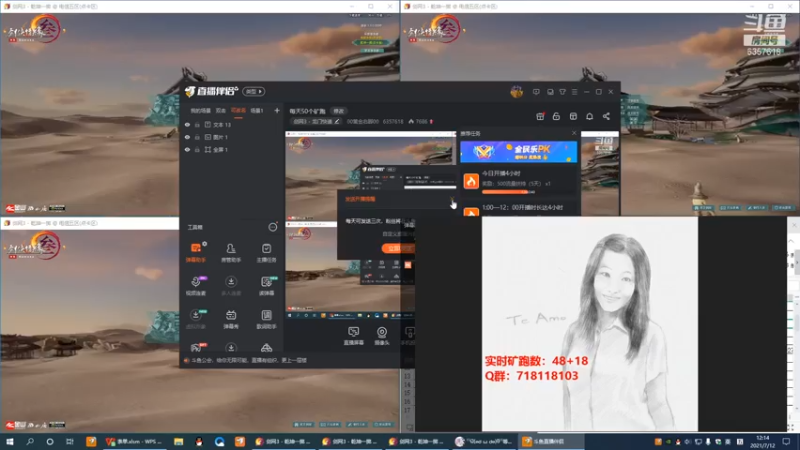Click the taskbar clock showing 12:14
Viewport: 800px width, 450px height.
coord(762,441)
